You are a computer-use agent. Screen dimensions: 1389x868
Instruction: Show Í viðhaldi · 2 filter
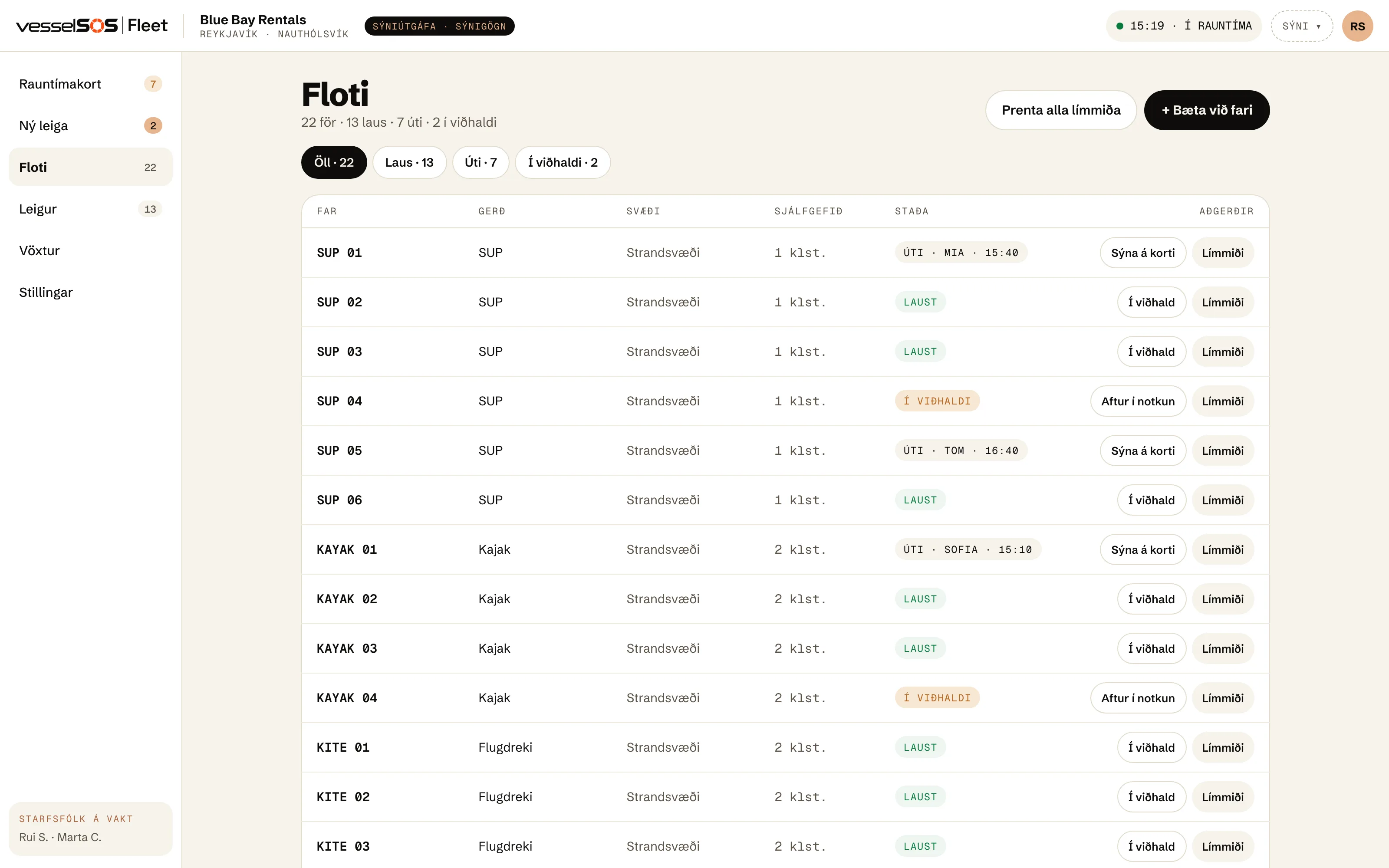pos(563,162)
